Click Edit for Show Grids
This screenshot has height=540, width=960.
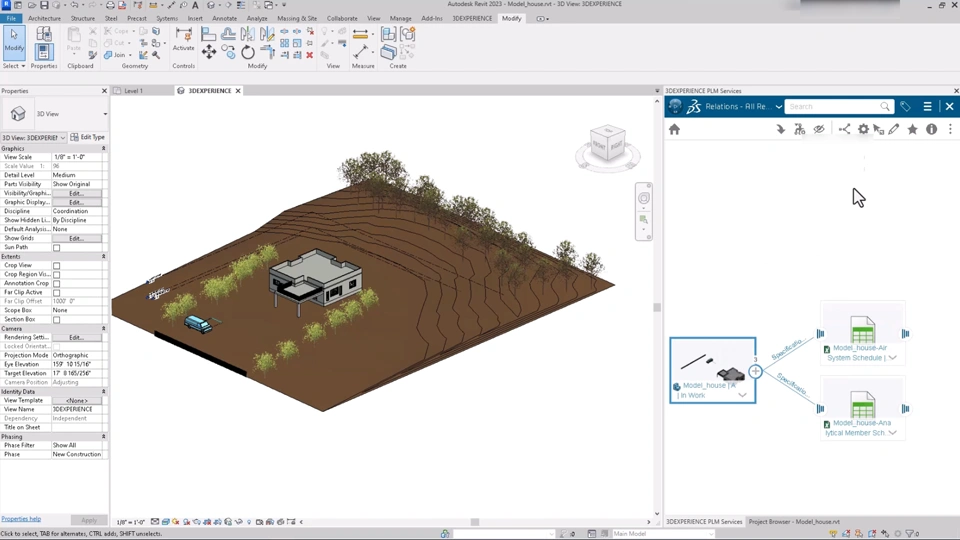tap(76, 238)
